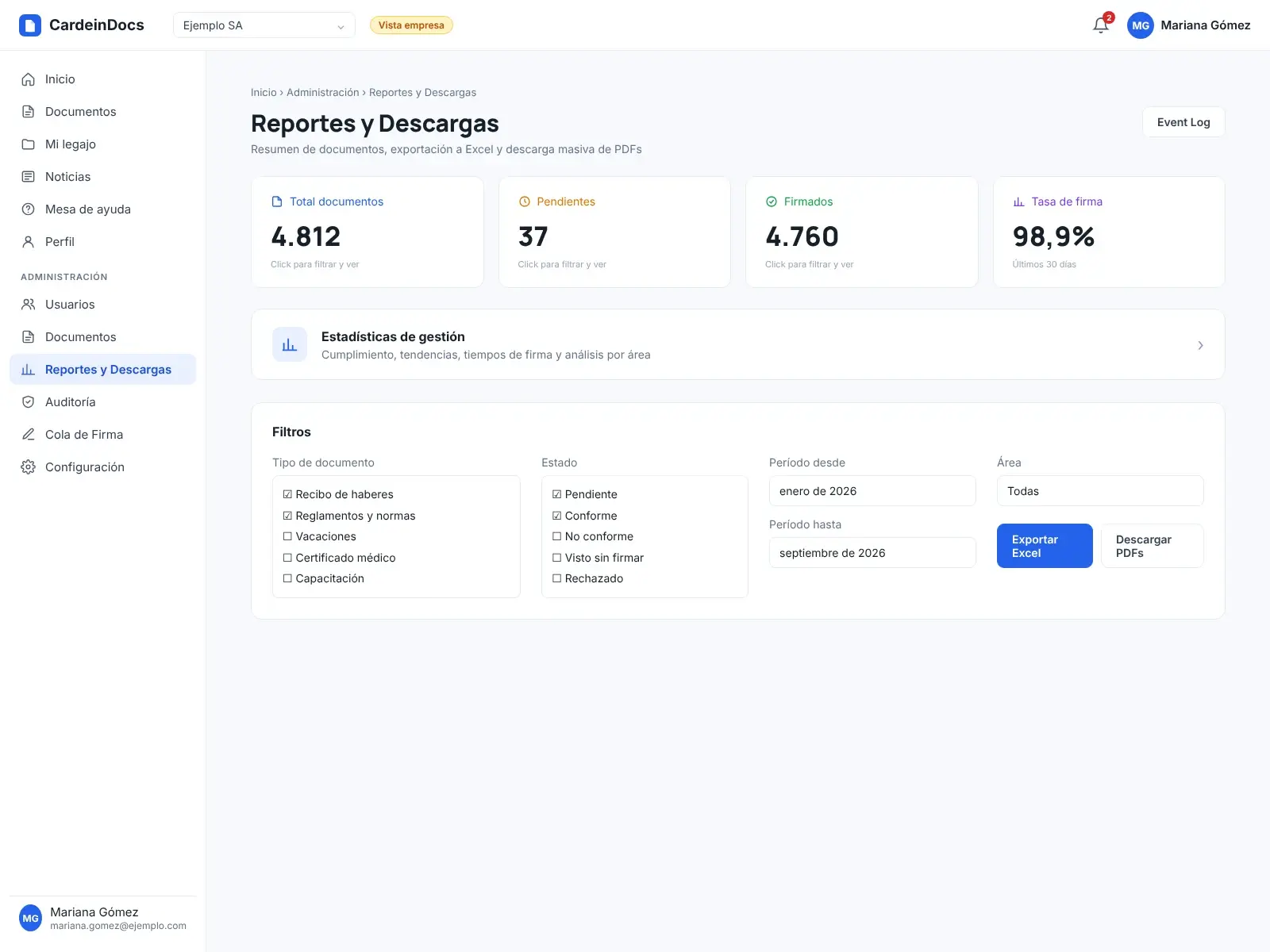Click Inicio in the breadcrumb
This screenshot has width=1270, height=952.
click(264, 93)
